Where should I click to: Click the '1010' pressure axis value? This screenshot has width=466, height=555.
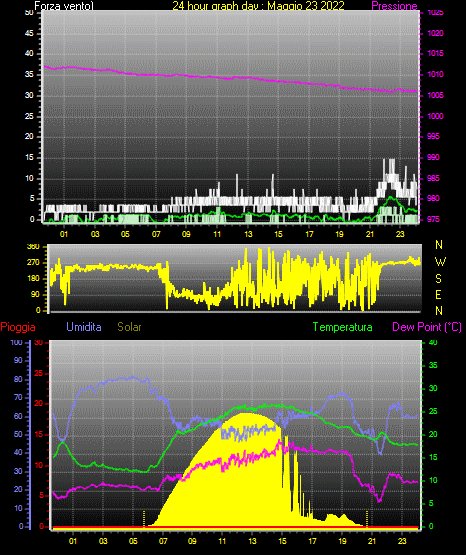(x=435, y=74)
